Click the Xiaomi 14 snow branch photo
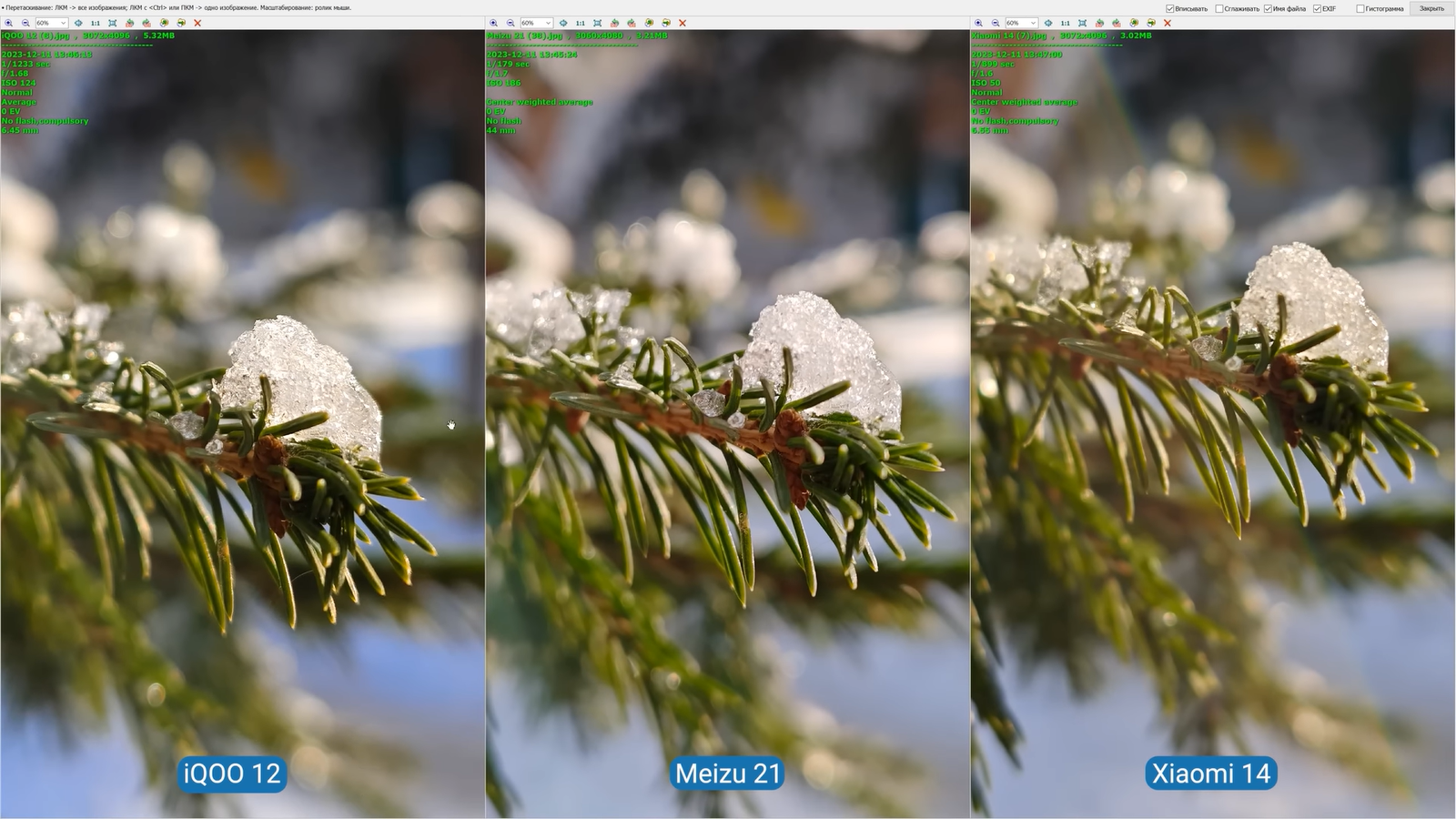Image resolution: width=1456 pixels, height=819 pixels. click(1213, 424)
